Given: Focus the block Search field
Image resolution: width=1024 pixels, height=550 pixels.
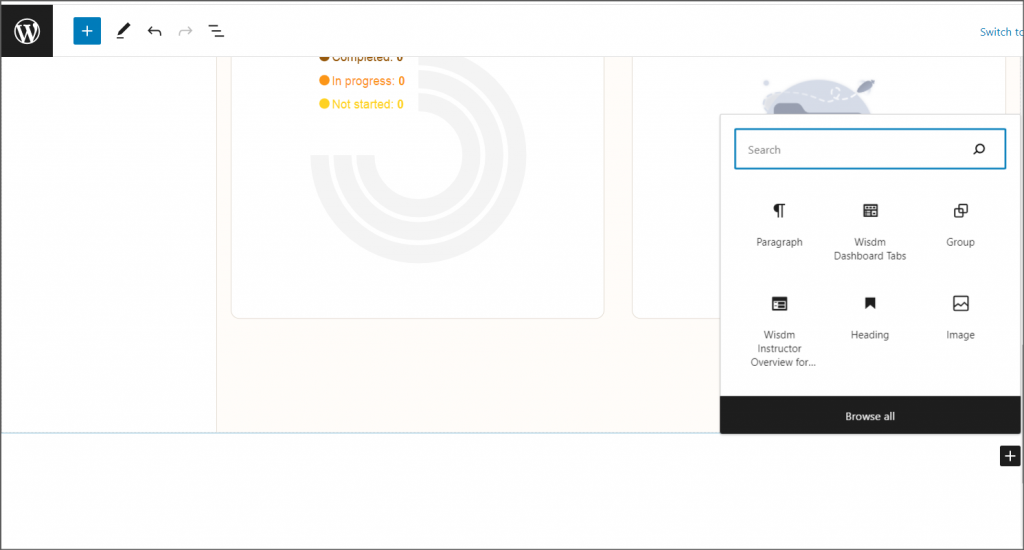Looking at the screenshot, I should point(850,150).
